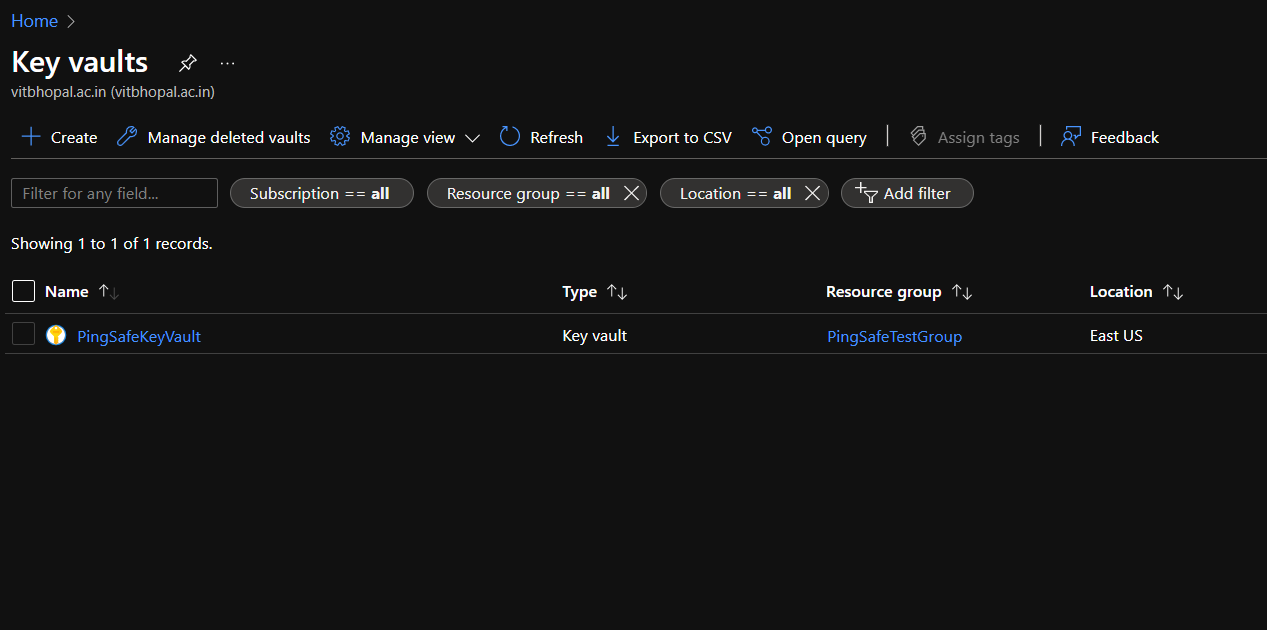
Task: Click the PingSafeKeyVault key icon
Action: point(56,336)
